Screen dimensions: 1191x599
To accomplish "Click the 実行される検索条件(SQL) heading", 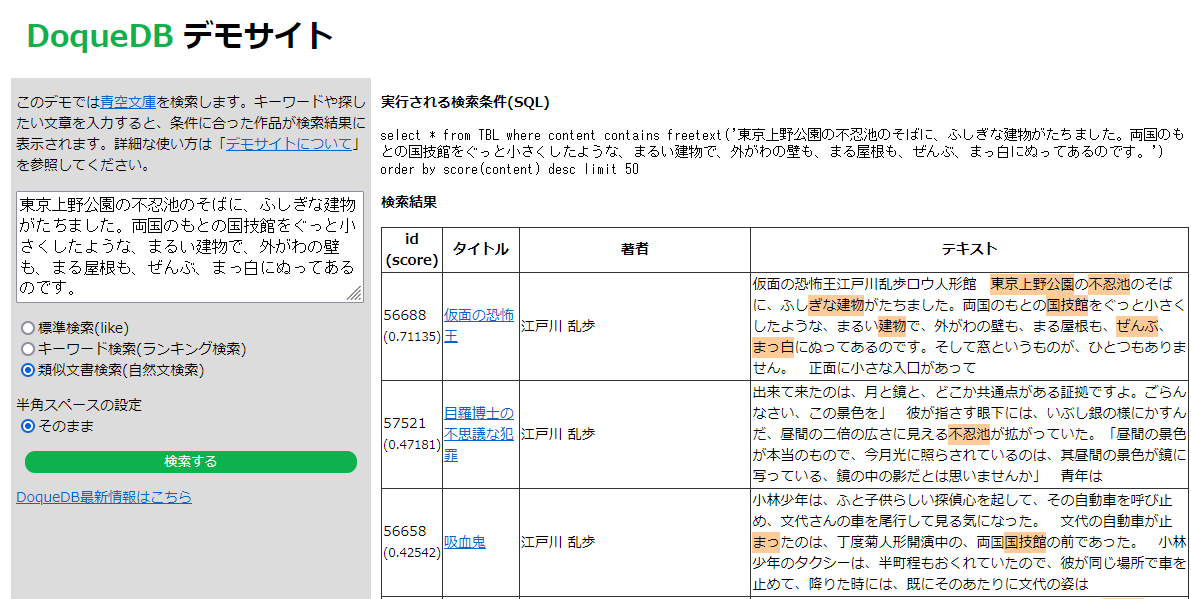I will (465, 102).
